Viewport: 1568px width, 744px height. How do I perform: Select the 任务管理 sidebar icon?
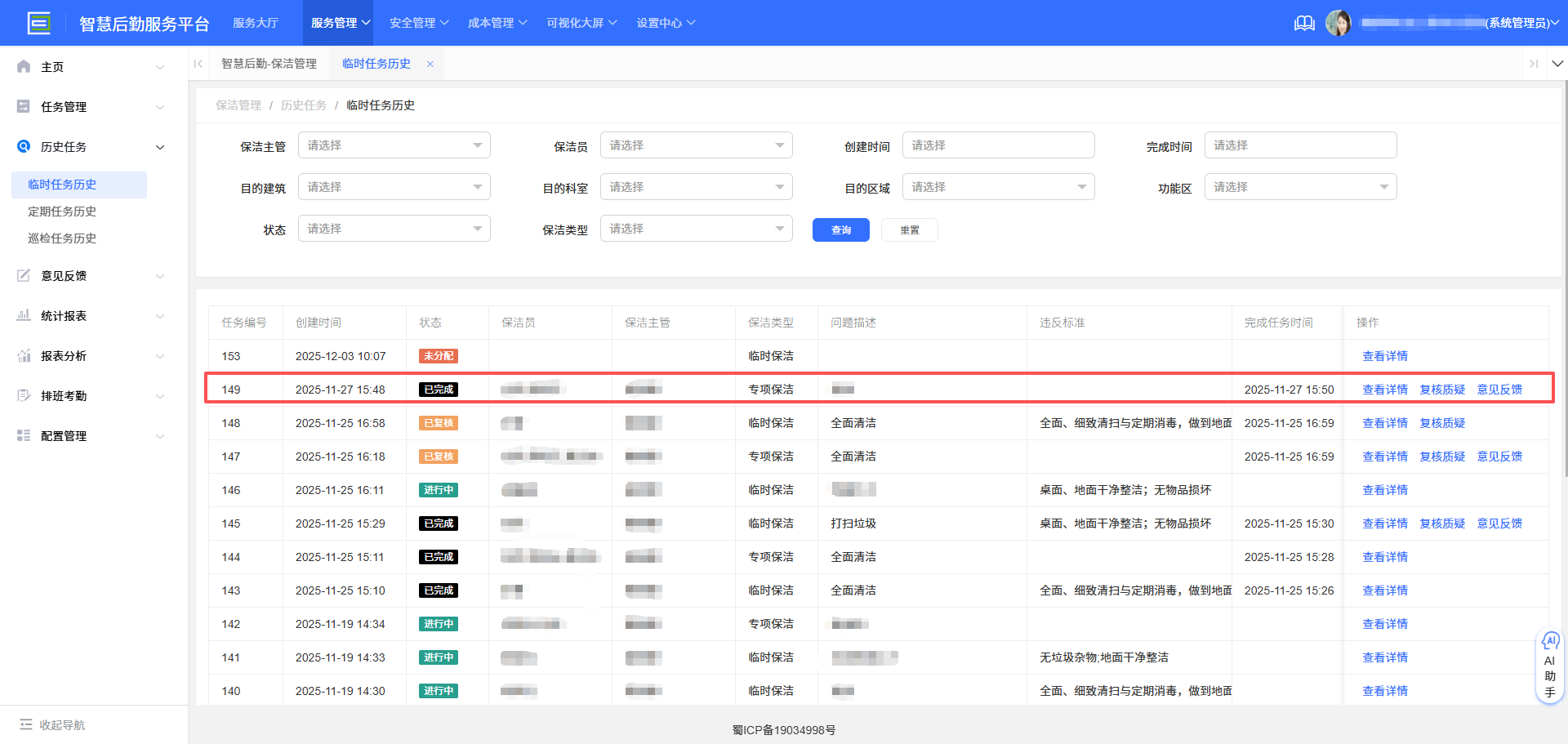[23, 106]
